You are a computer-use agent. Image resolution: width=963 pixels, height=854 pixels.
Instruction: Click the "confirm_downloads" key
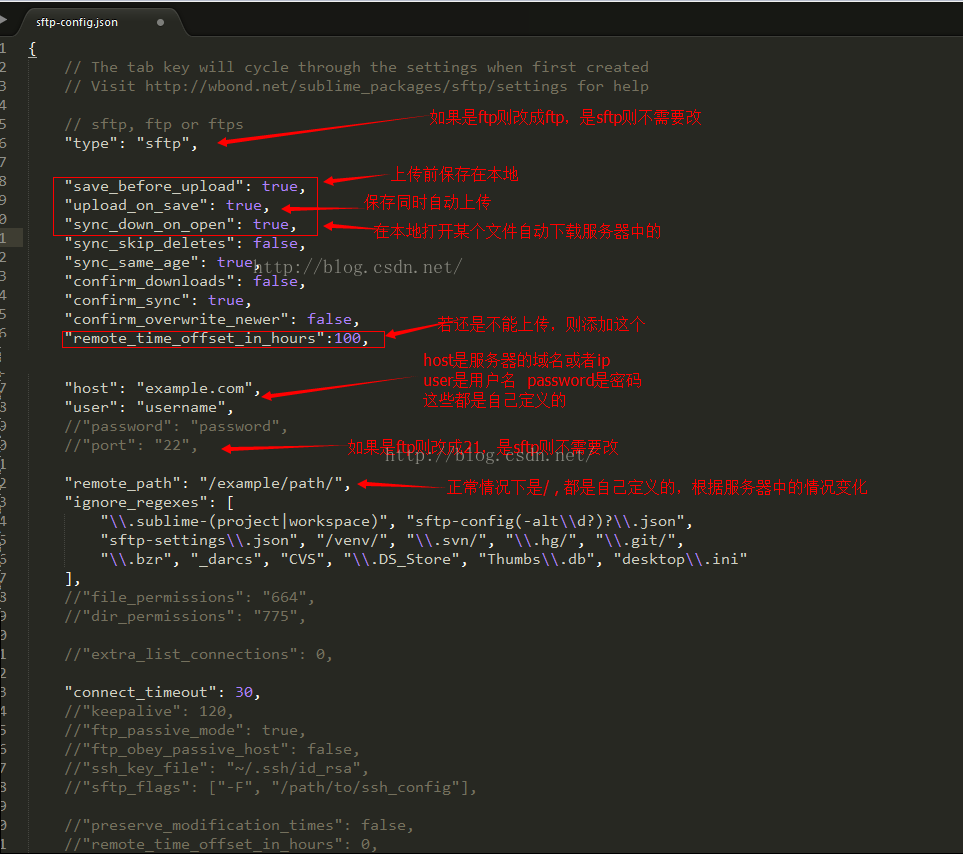coord(150,281)
